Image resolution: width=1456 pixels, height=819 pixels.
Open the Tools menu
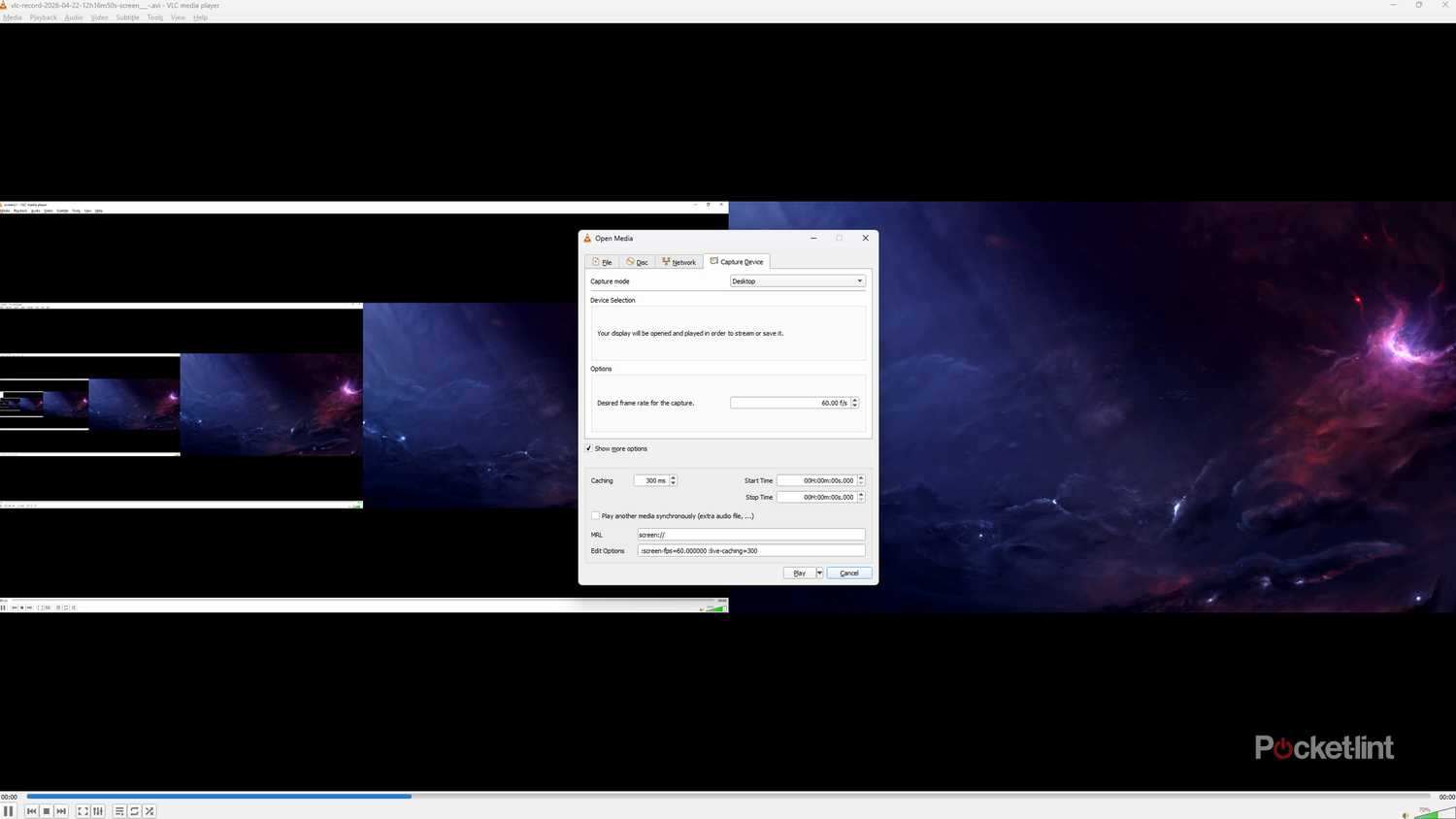[x=154, y=16]
